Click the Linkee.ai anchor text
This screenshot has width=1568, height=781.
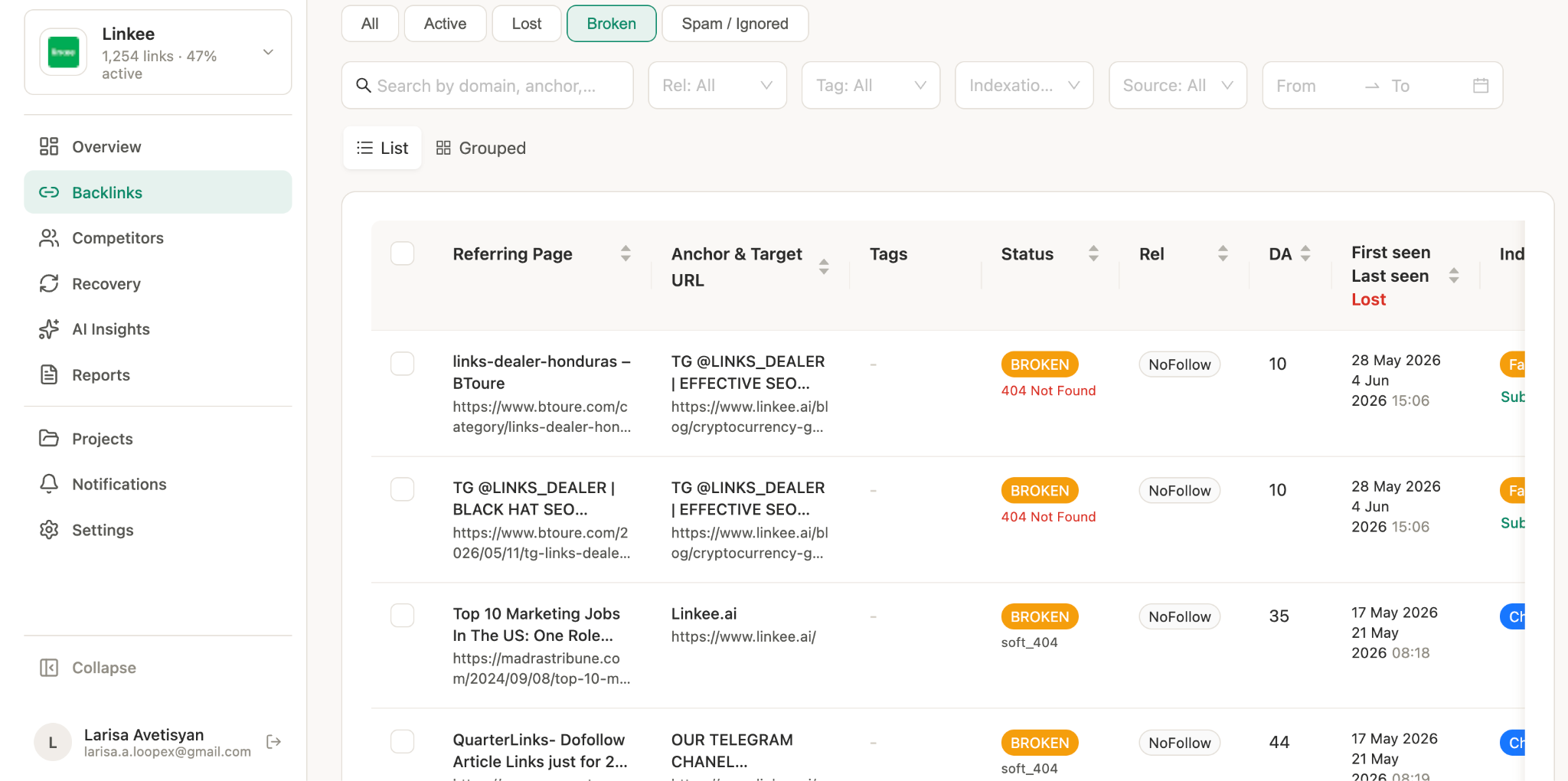[704, 613]
